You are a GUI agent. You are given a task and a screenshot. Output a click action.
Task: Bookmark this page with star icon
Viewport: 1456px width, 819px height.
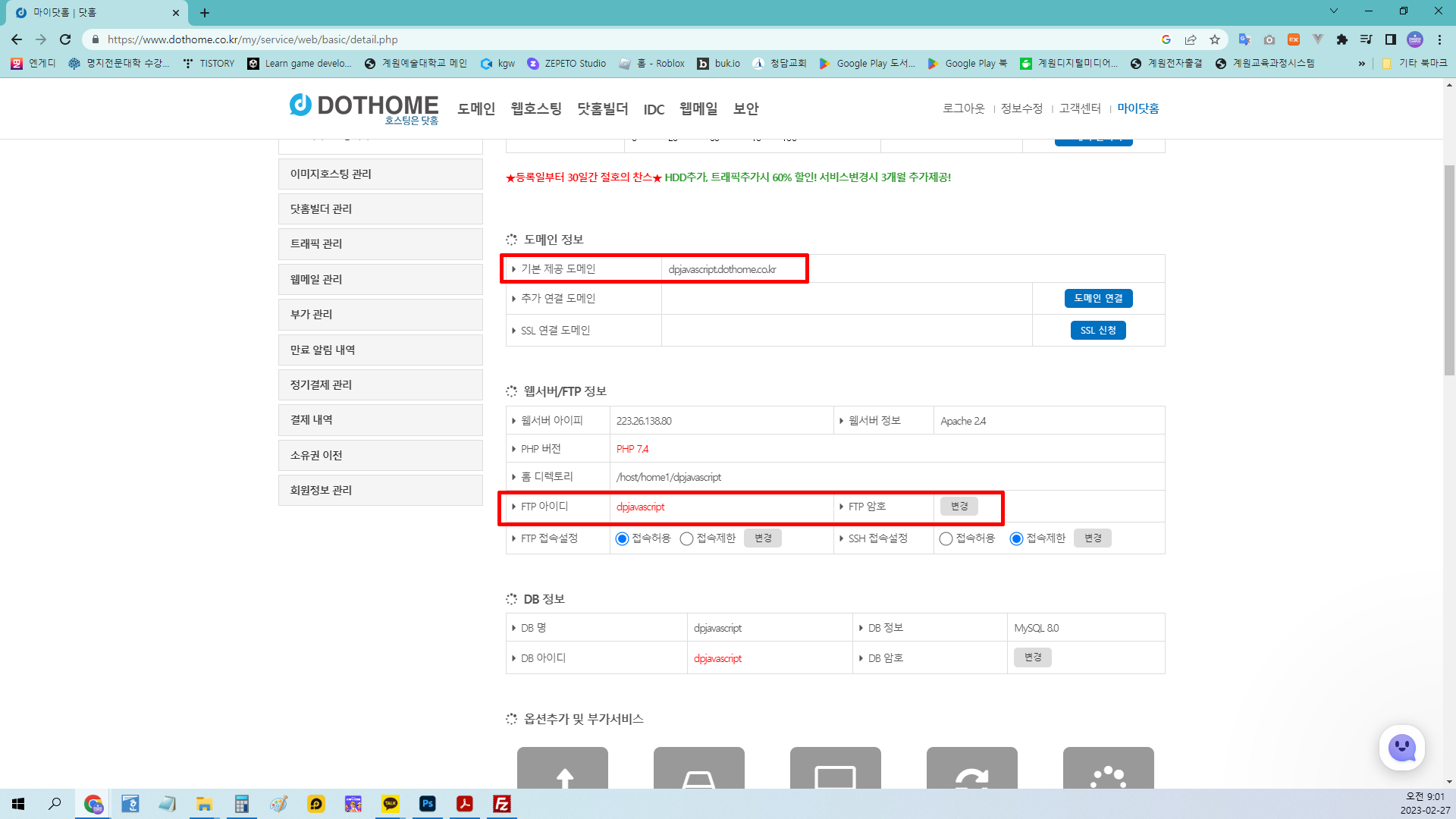pyautogui.click(x=1215, y=39)
